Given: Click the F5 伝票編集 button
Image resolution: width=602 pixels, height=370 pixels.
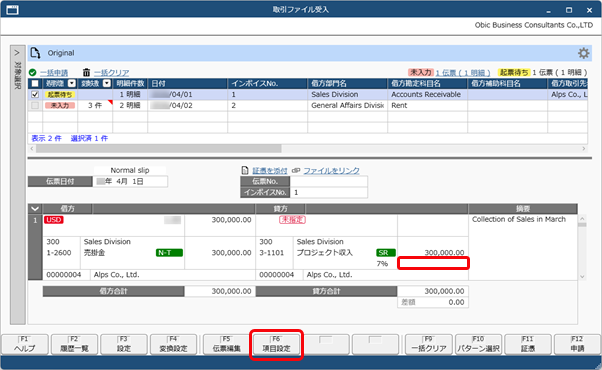Looking at the screenshot, I should pyautogui.click(x=227, y=344).
